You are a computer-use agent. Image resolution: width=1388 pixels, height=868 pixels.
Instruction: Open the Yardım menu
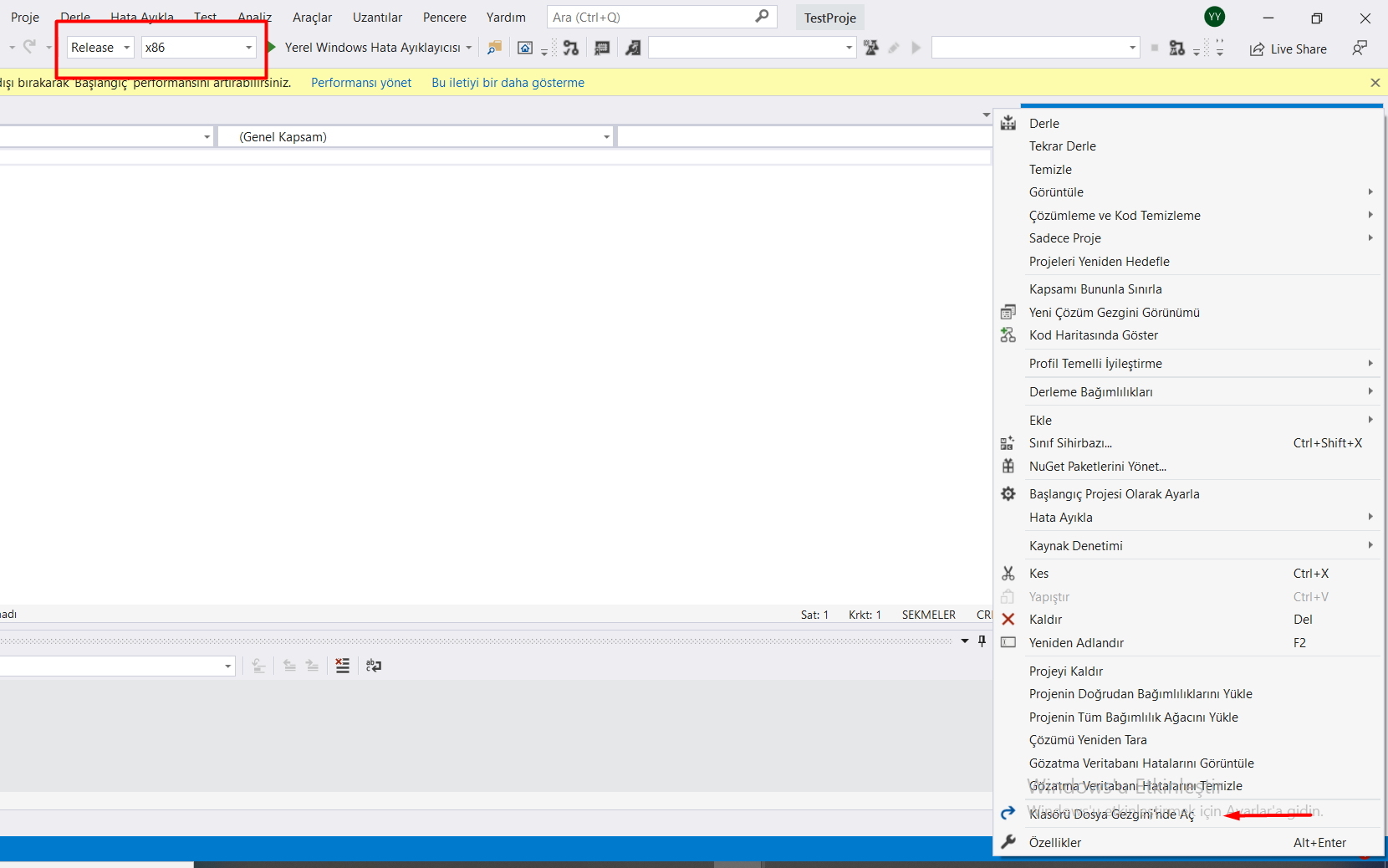506,18
